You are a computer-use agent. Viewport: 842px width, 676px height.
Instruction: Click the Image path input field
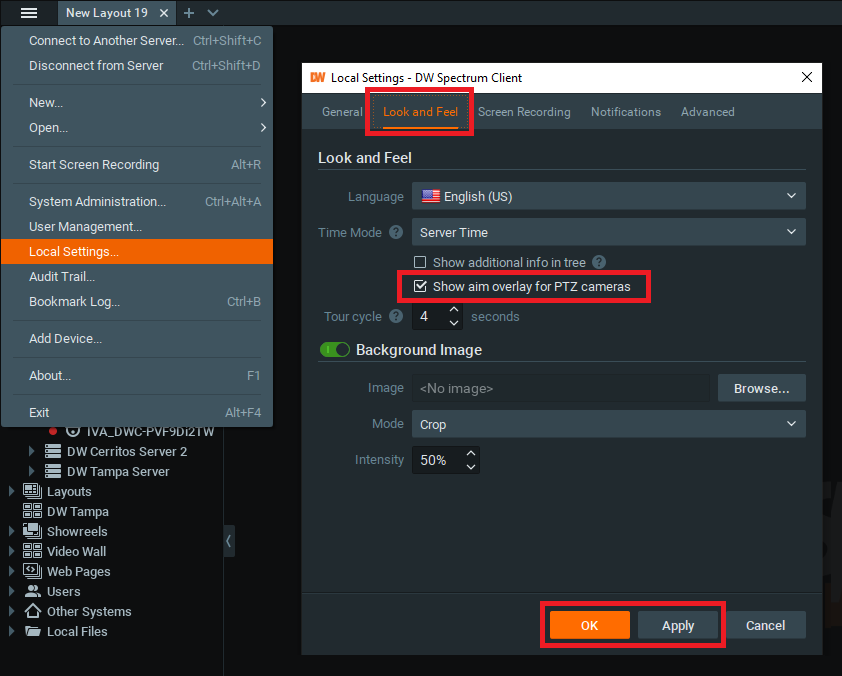[560, 388]
